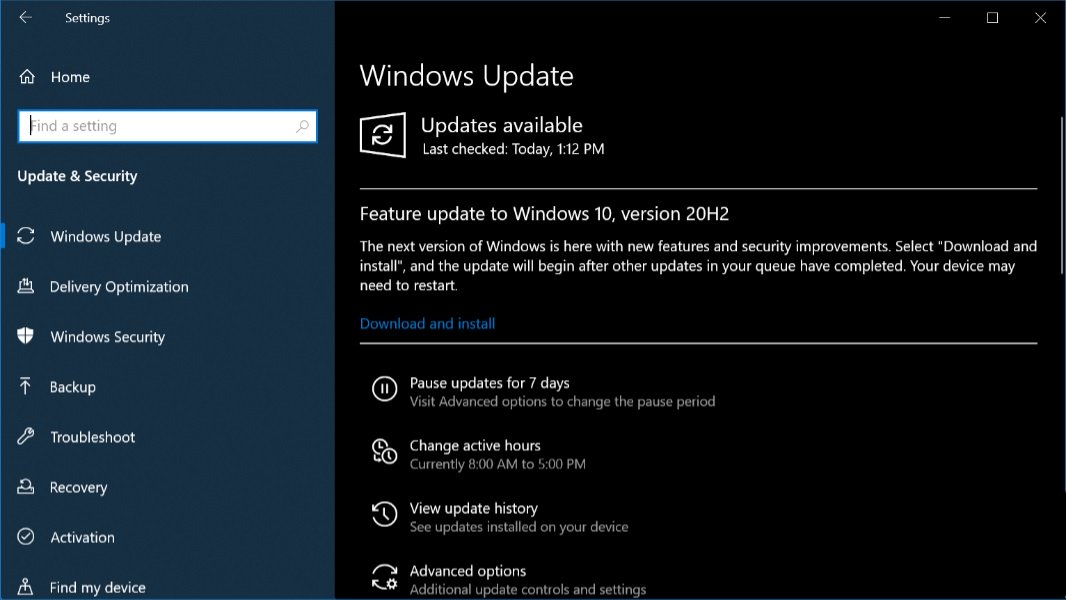Go to the Activation page
This screenshot has height=600, width=1066.
82,538
